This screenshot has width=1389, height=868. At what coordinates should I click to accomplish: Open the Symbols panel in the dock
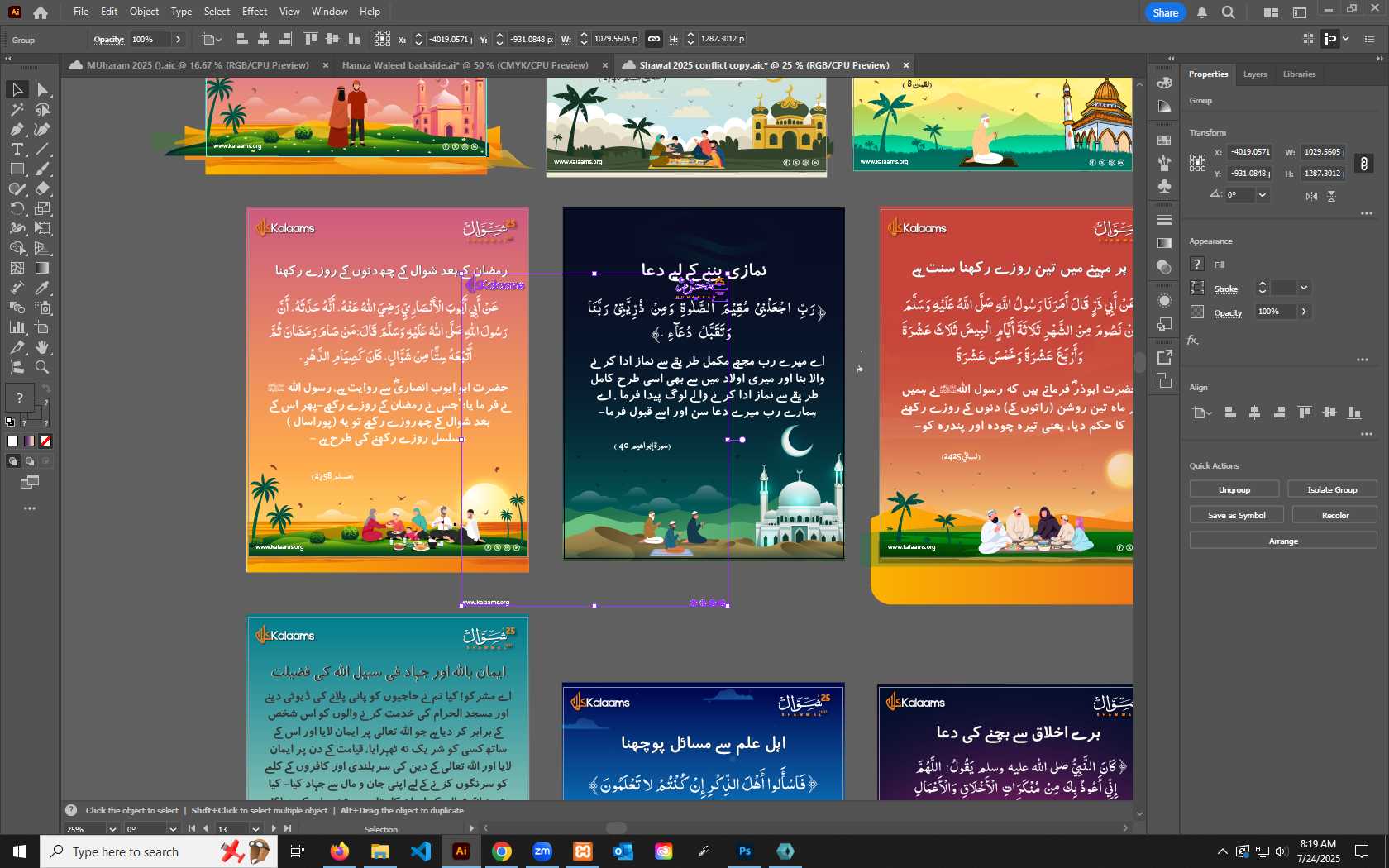(1164, 186)
